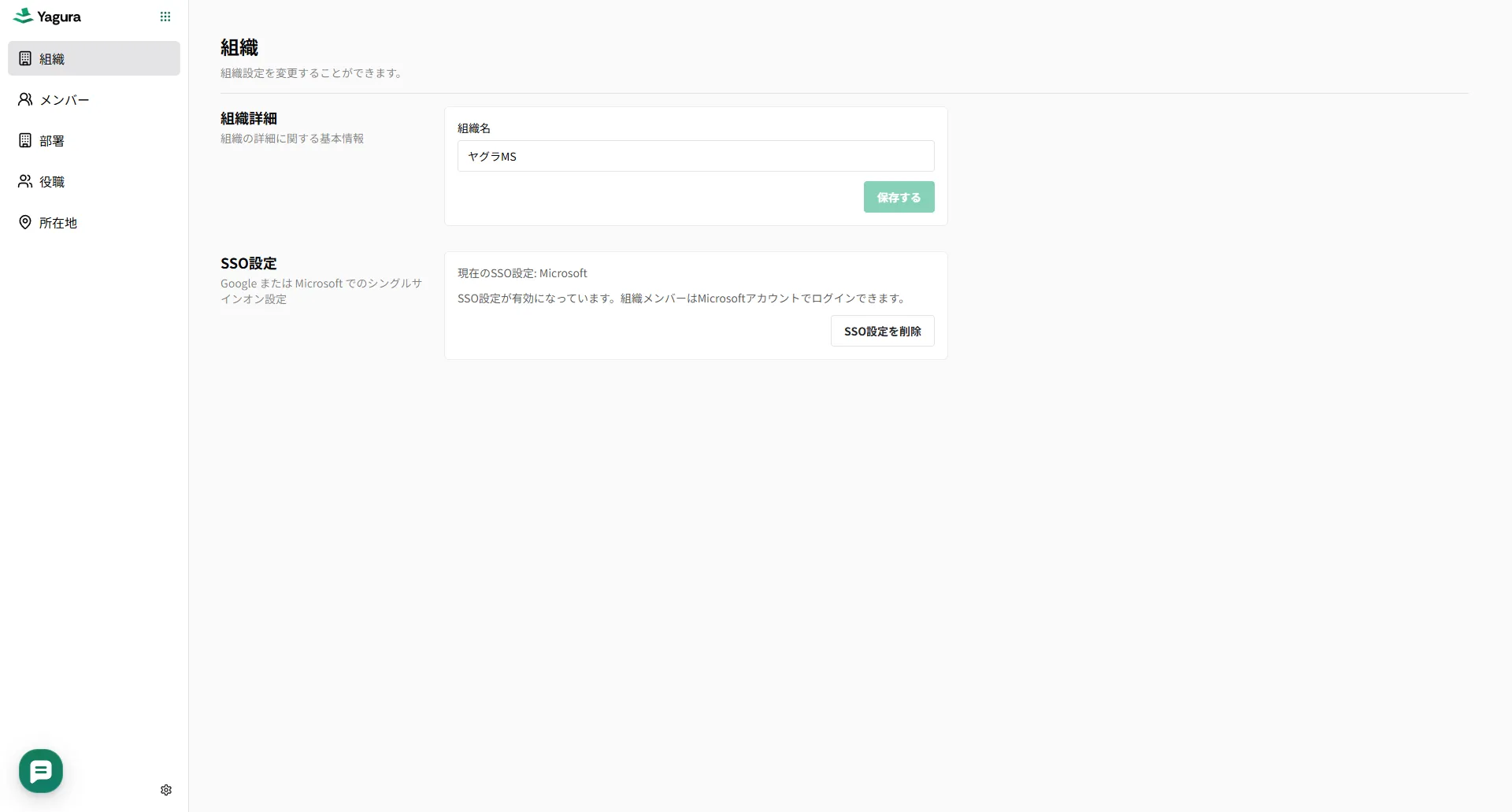Click the Yagura leaf logo

click(23, 15)
